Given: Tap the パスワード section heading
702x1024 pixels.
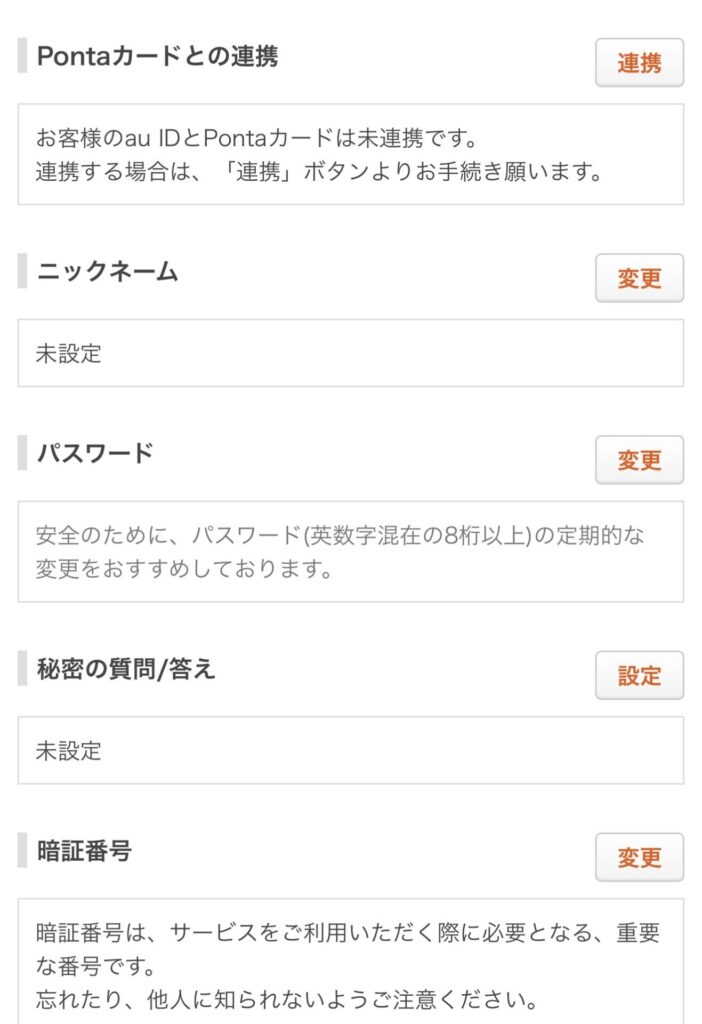Looking at the screenshot, I should tap(95, 453).
